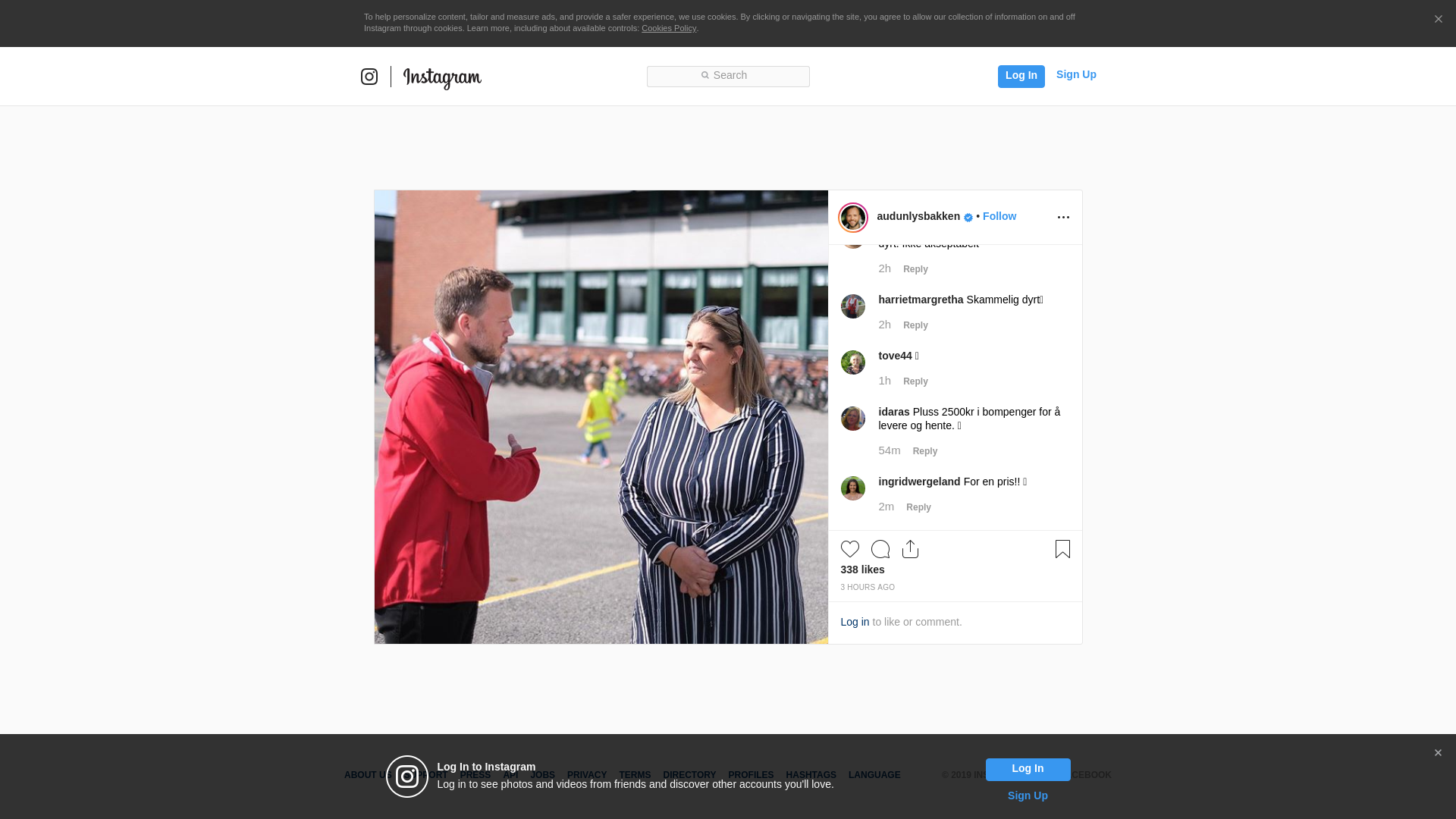The width and height of the screenshot is (1456, 819).
Task: Reply to idaras' bompenger comment
Action: (925, 451)
